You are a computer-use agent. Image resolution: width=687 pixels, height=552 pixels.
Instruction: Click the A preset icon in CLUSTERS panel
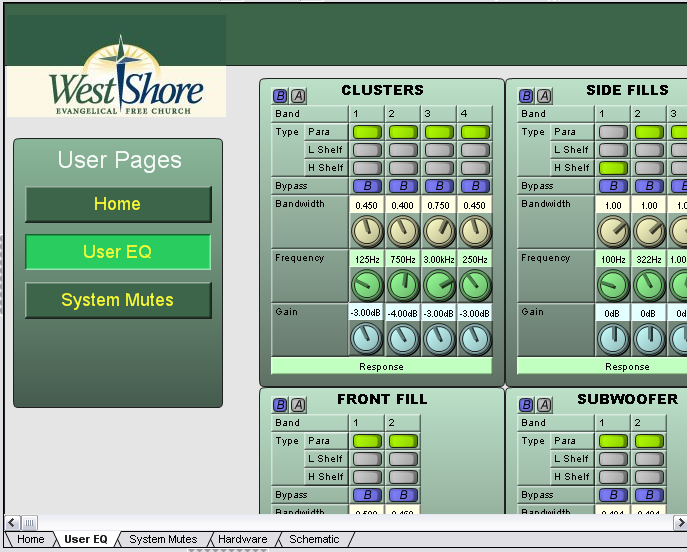tap(298, 96)
